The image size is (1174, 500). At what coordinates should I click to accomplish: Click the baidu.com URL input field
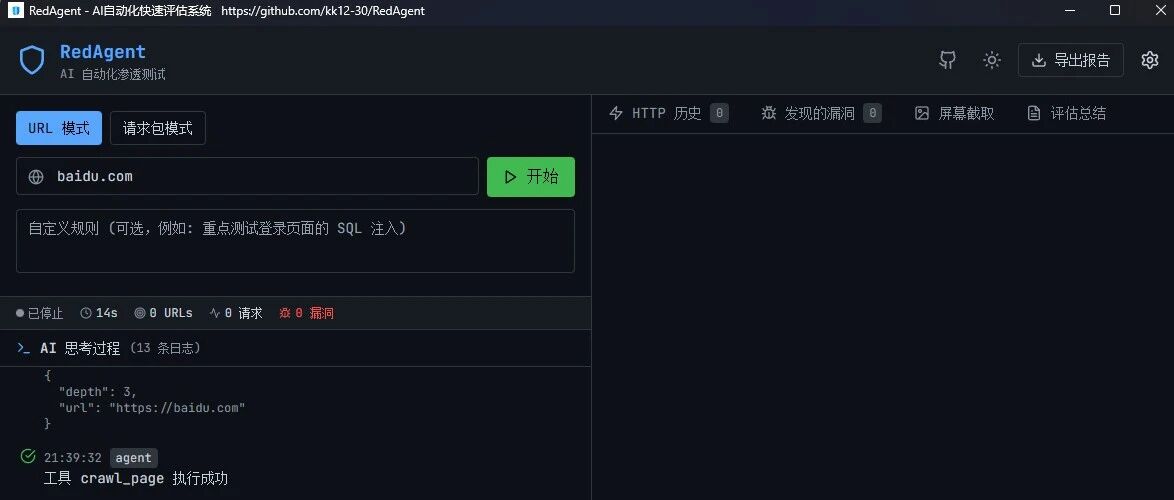coord(247,177)
